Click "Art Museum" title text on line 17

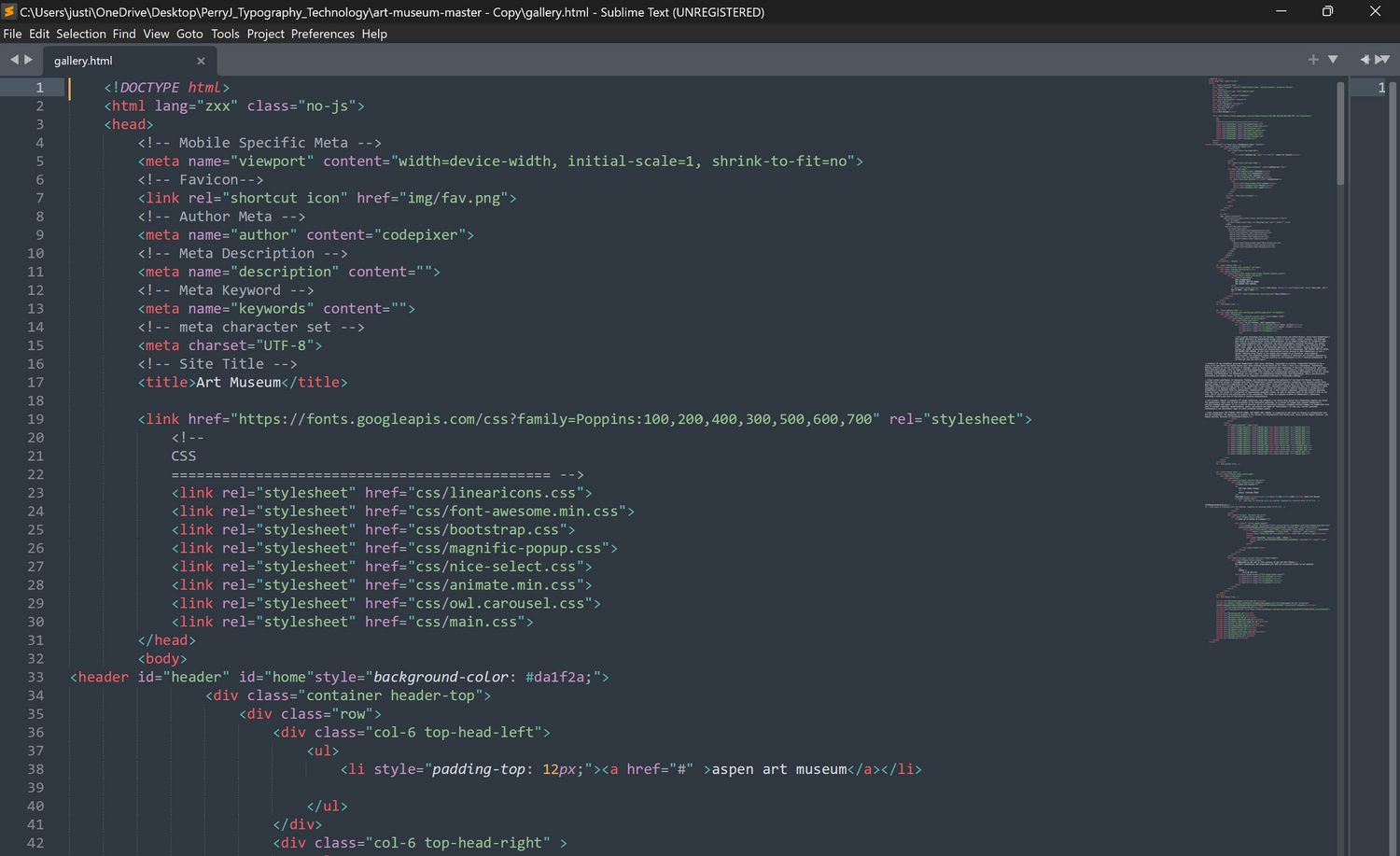point(238,383)
